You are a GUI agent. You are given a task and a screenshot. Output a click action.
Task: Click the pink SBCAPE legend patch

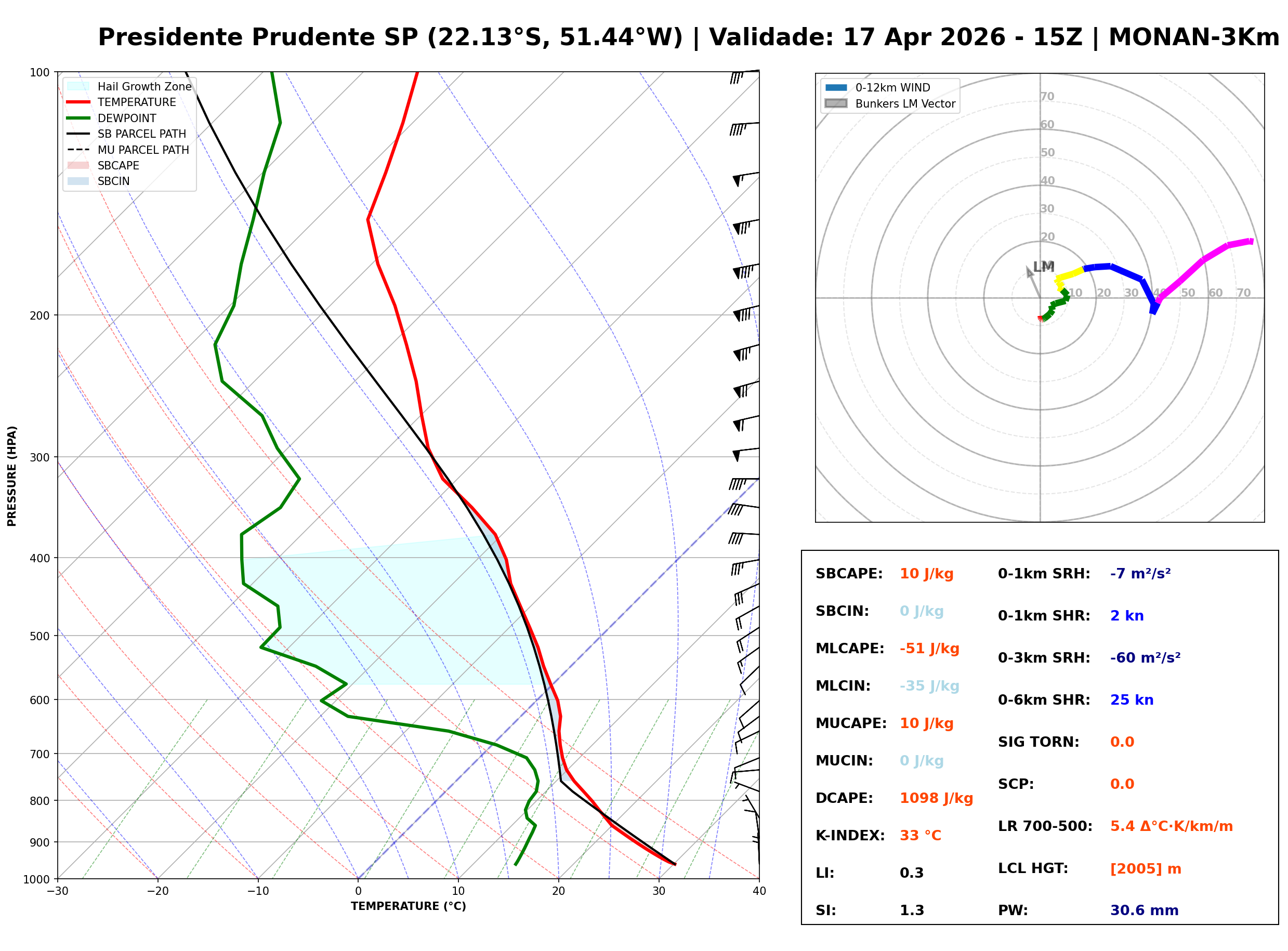[x=78, y=166]
